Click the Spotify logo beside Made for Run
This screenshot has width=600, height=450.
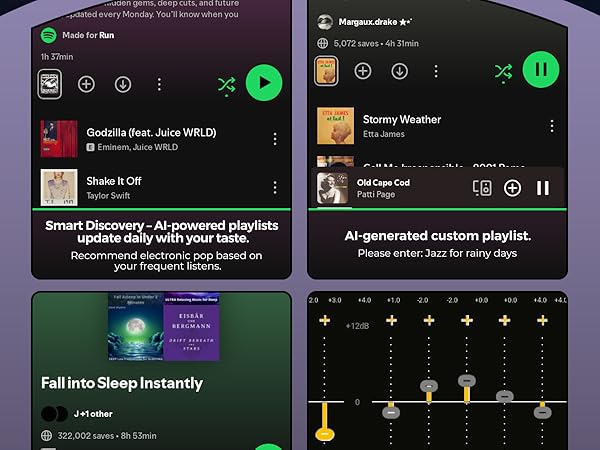point(49,35)
